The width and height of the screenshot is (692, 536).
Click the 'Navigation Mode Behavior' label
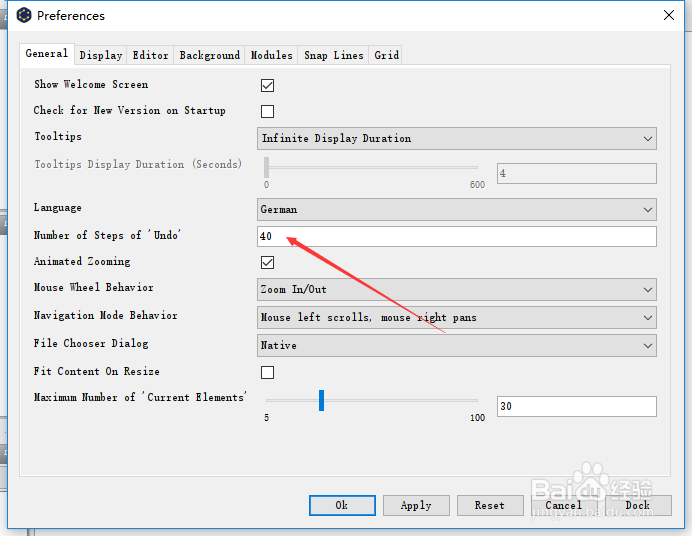105,315
